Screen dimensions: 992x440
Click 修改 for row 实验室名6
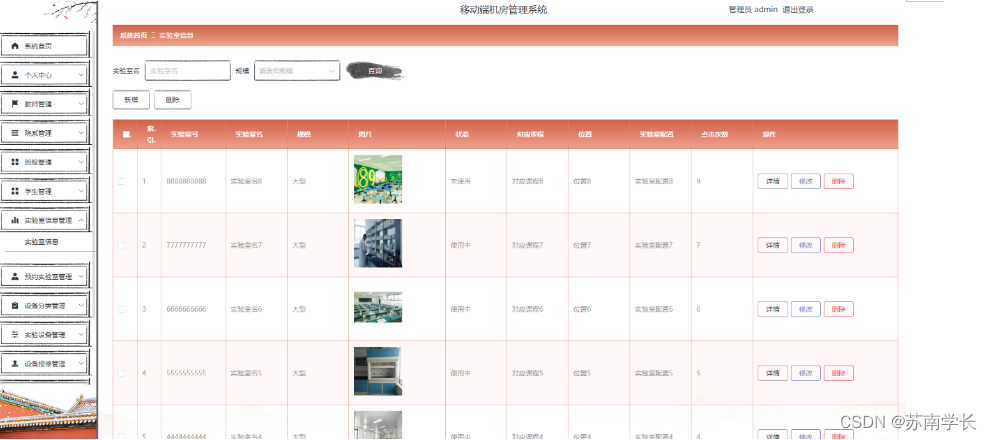(x=805, y=309)
